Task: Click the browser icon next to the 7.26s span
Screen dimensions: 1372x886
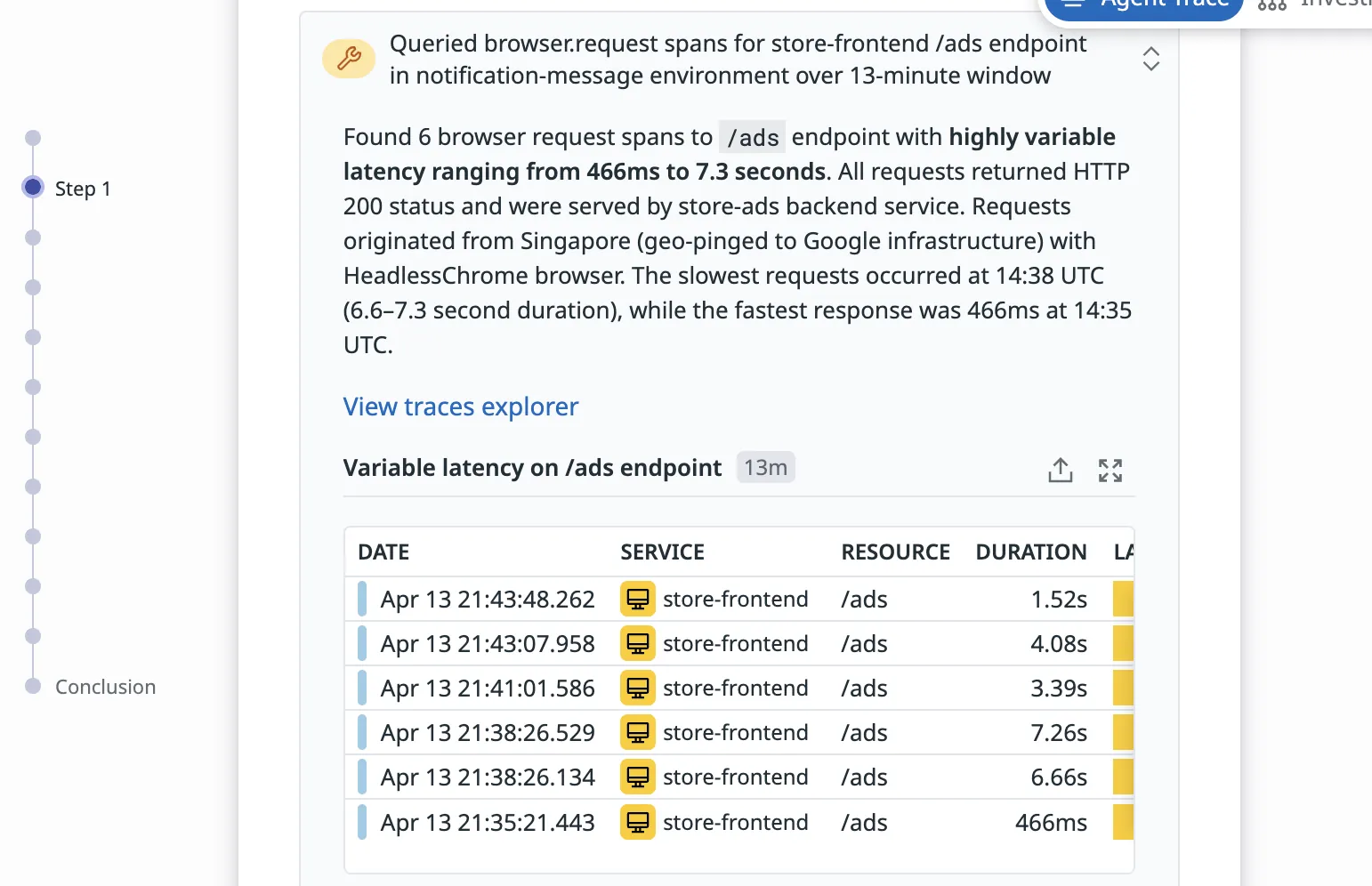Action: 637,732
